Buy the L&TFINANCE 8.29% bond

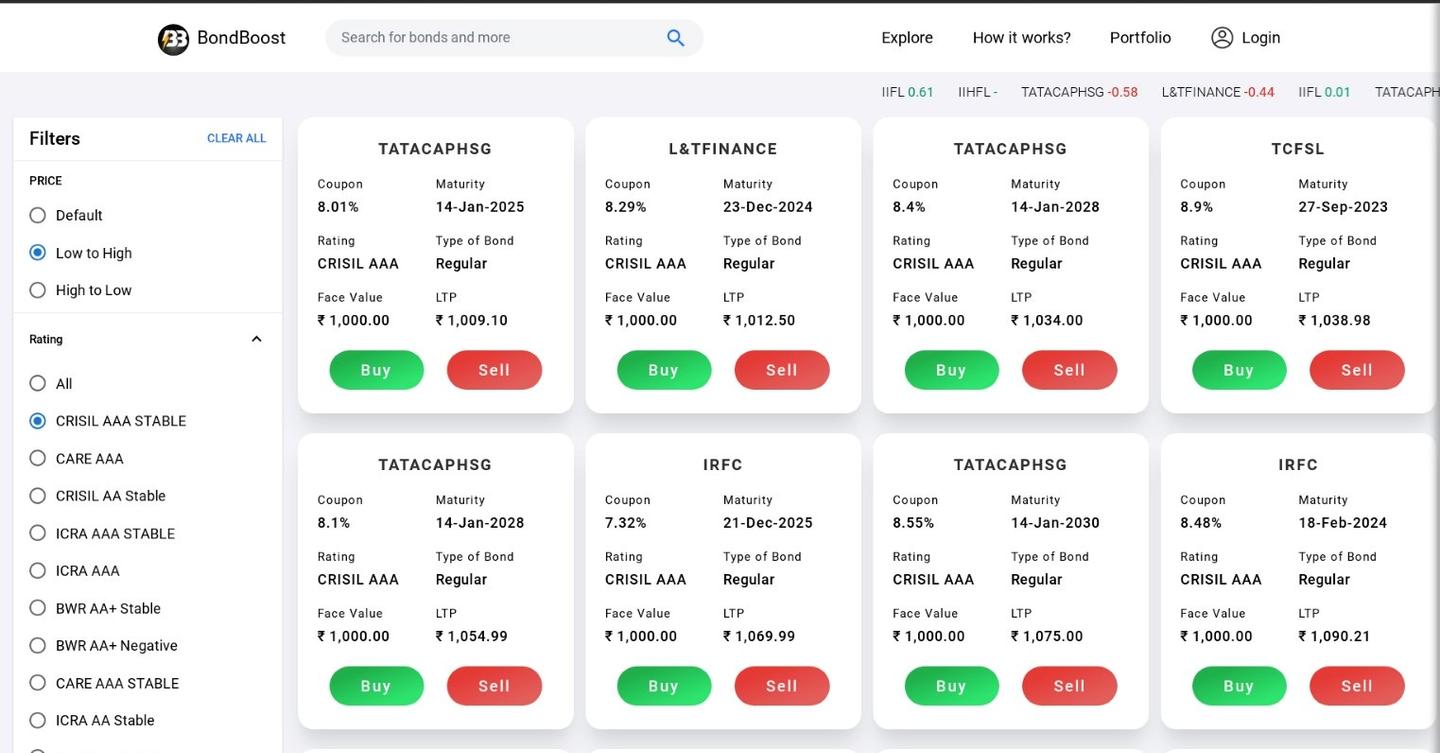coord(664,370)
